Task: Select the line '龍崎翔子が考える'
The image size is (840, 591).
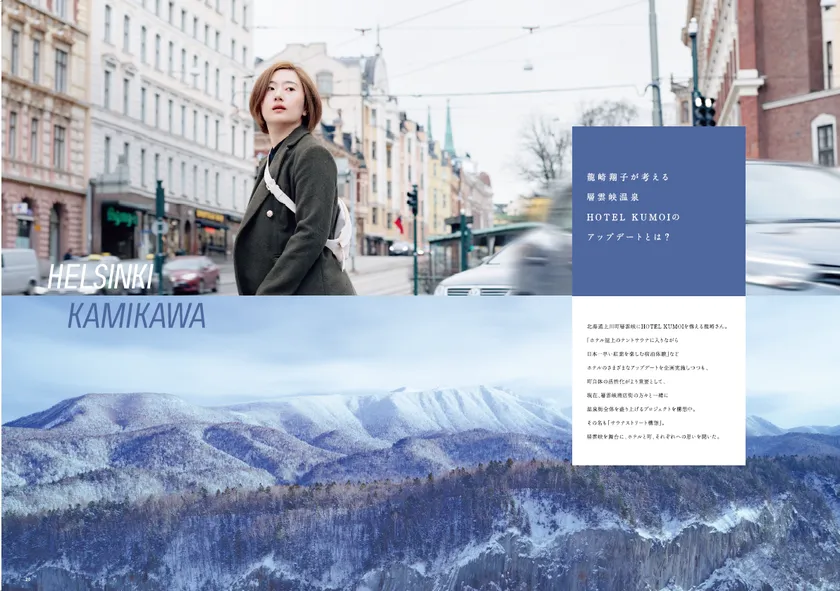Action: (628, 177)
